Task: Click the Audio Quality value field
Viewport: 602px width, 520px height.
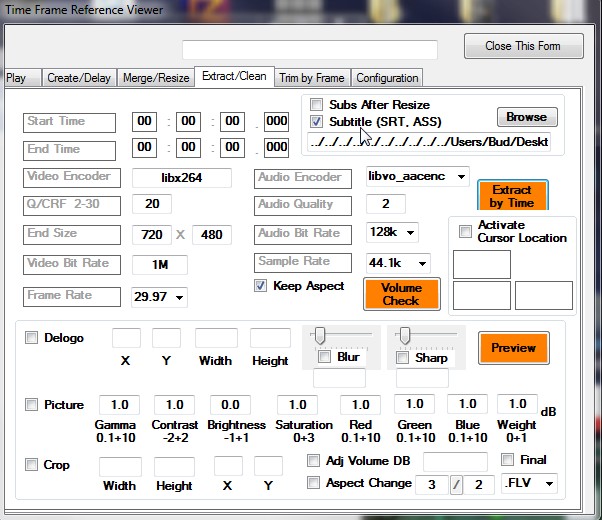Action: coord(386,204)
